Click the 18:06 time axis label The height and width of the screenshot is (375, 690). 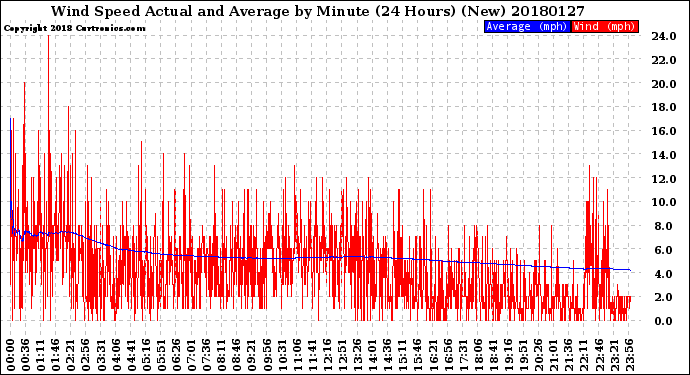(x=478, y=355)
